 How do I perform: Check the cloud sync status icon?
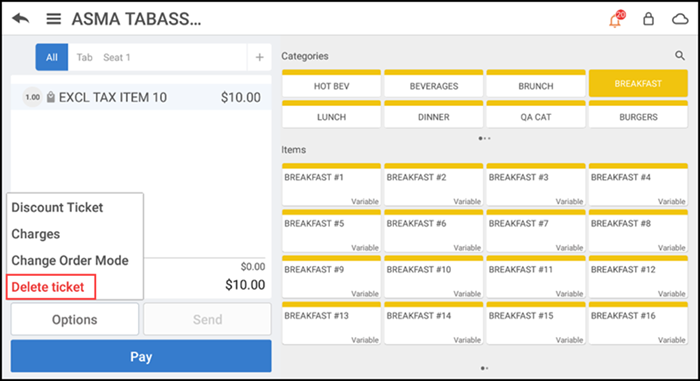[x=680, y=19]
